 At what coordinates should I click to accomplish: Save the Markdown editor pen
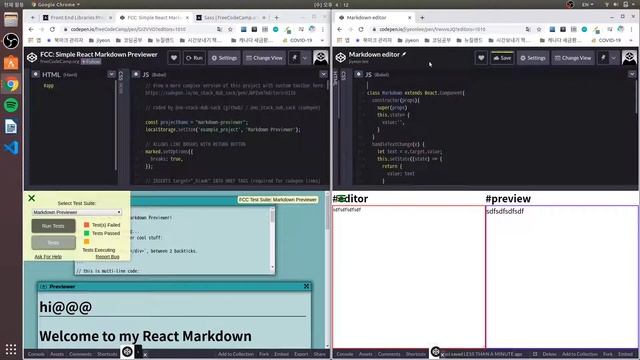(x=502, y=58)
